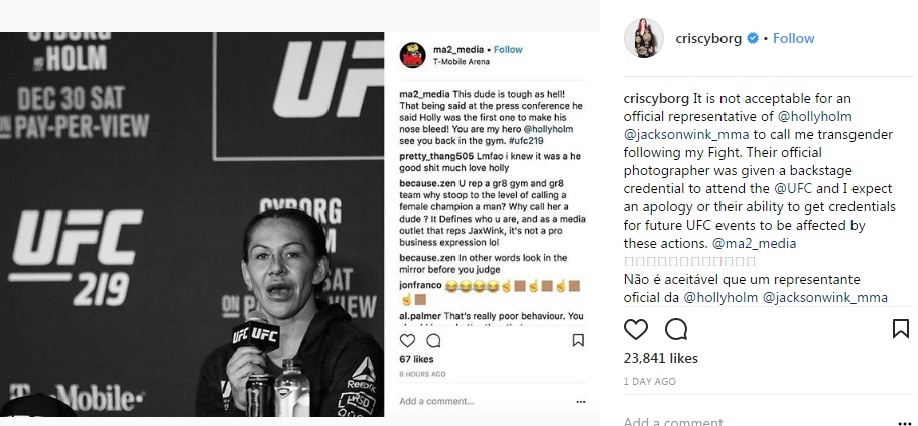Open T-Mobile Arena location link
The width and height of the screenshot is (918, 426).
[461, 61]
